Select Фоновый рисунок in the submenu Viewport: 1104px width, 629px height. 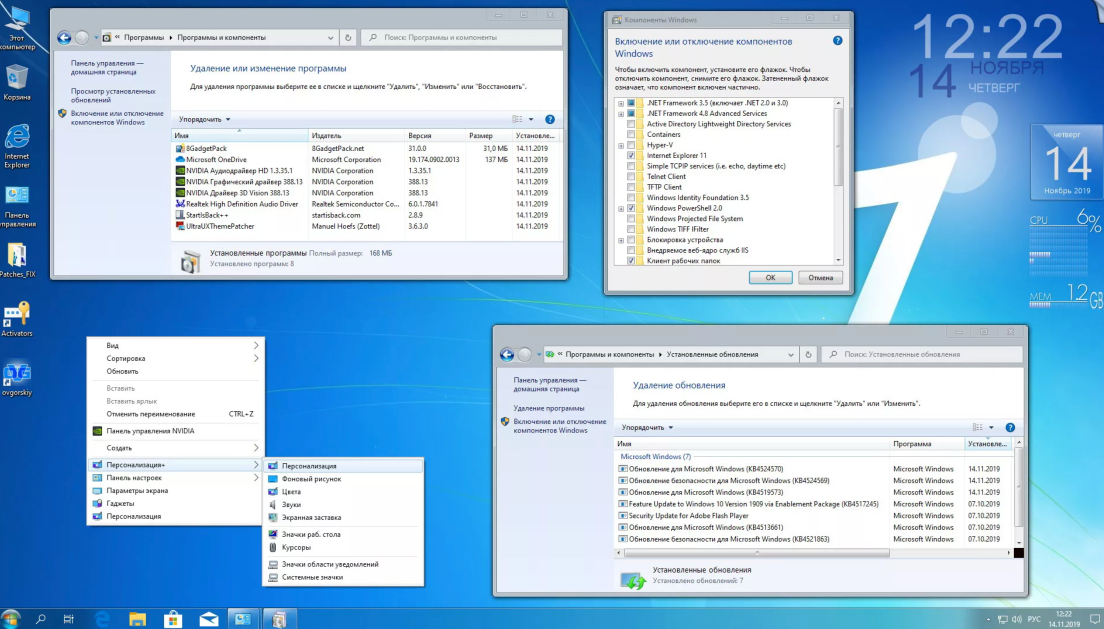click(344, 479)
